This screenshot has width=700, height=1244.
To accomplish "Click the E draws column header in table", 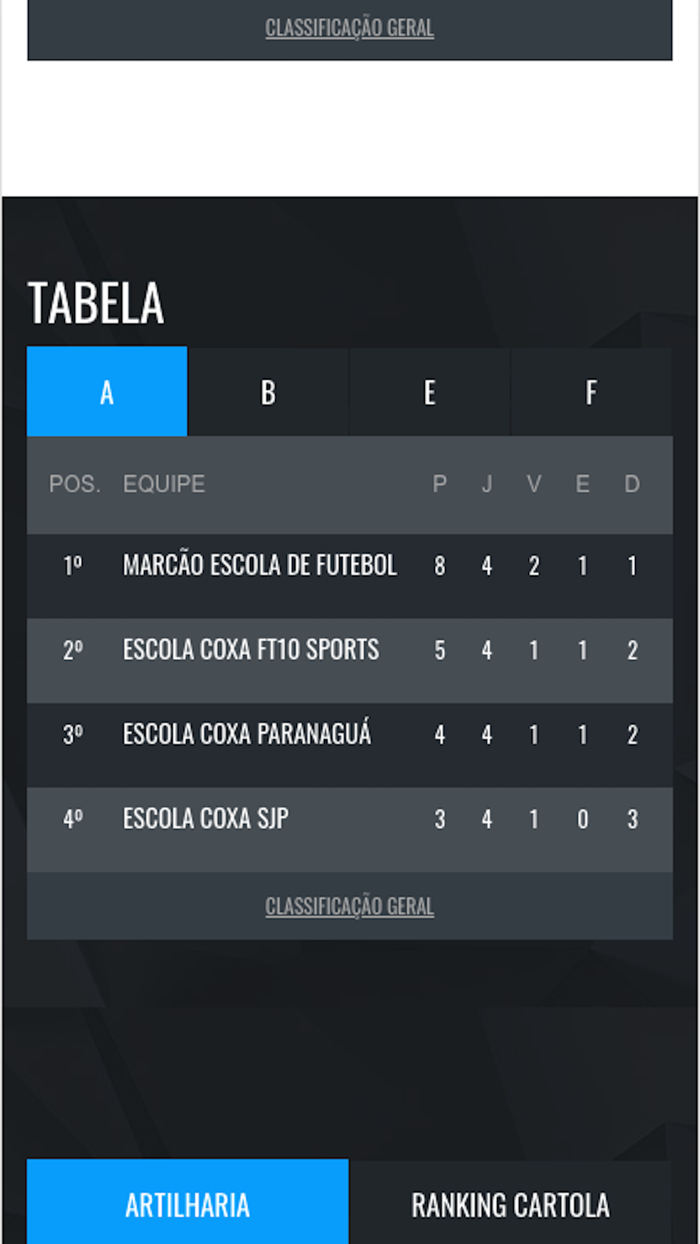I will click(x=582, y=485).
